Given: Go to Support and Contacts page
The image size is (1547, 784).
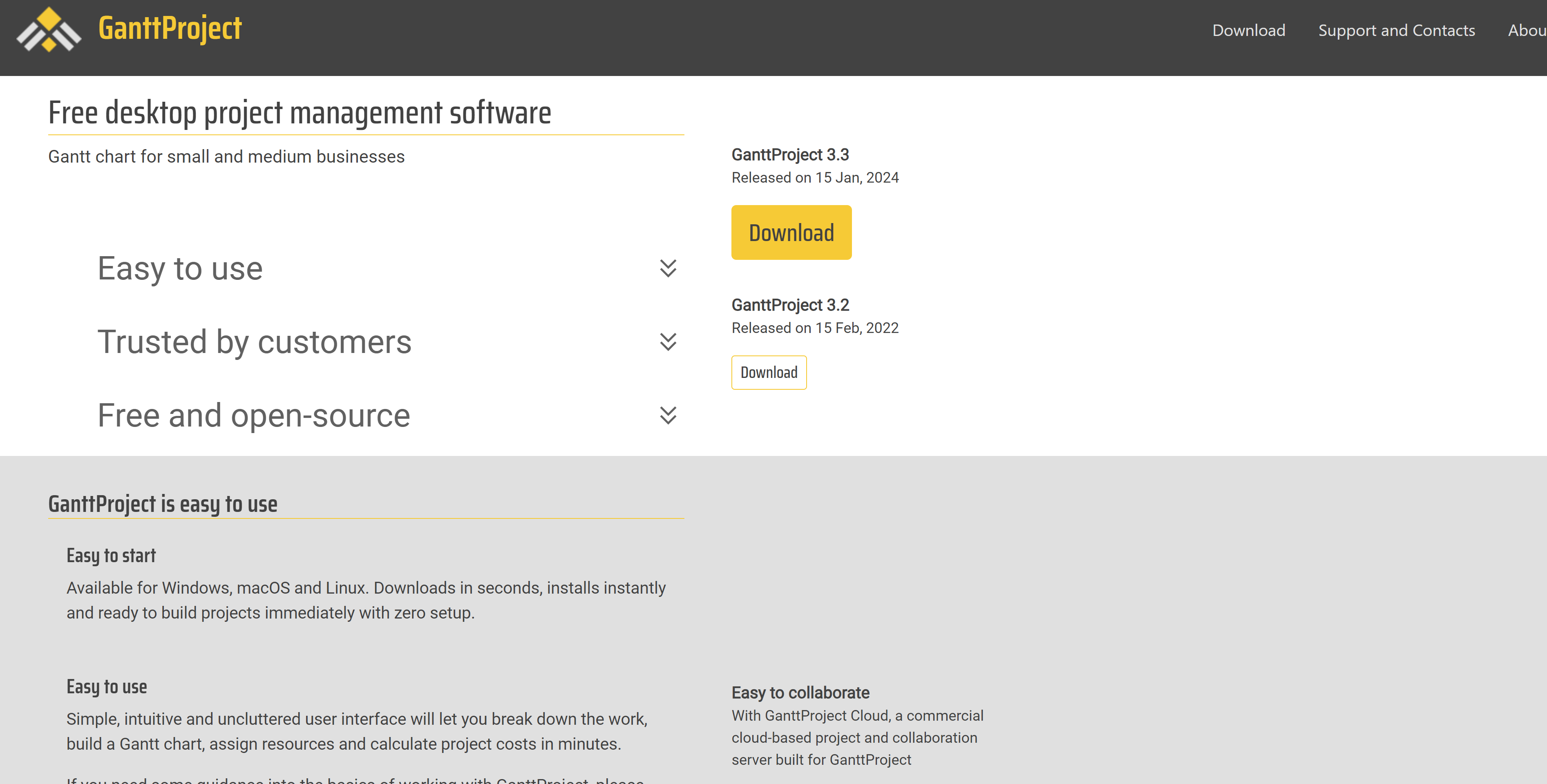Looking at the screenshot, I should tap(1396, 30).
